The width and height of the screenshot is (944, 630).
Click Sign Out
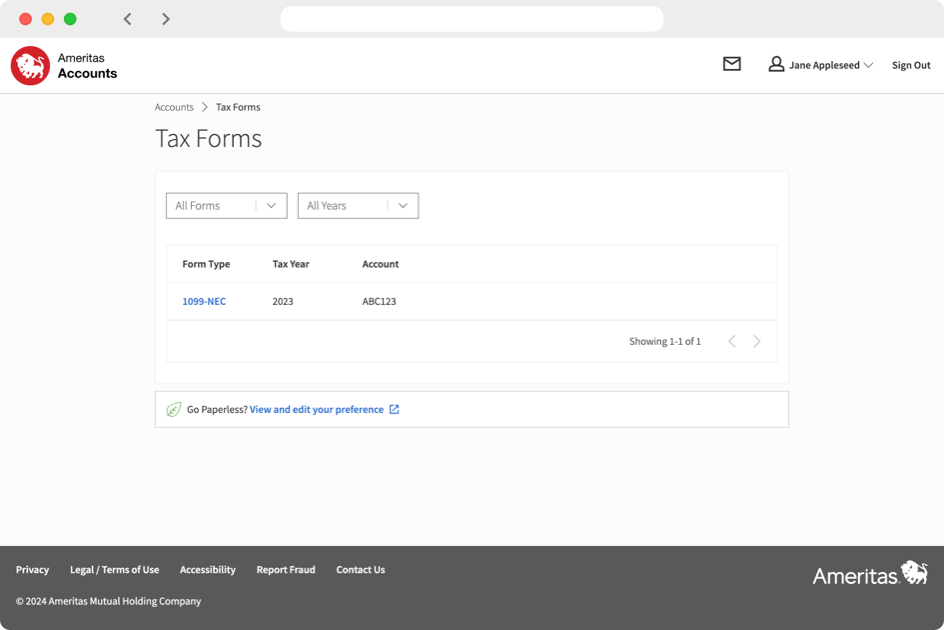point(910,64)
